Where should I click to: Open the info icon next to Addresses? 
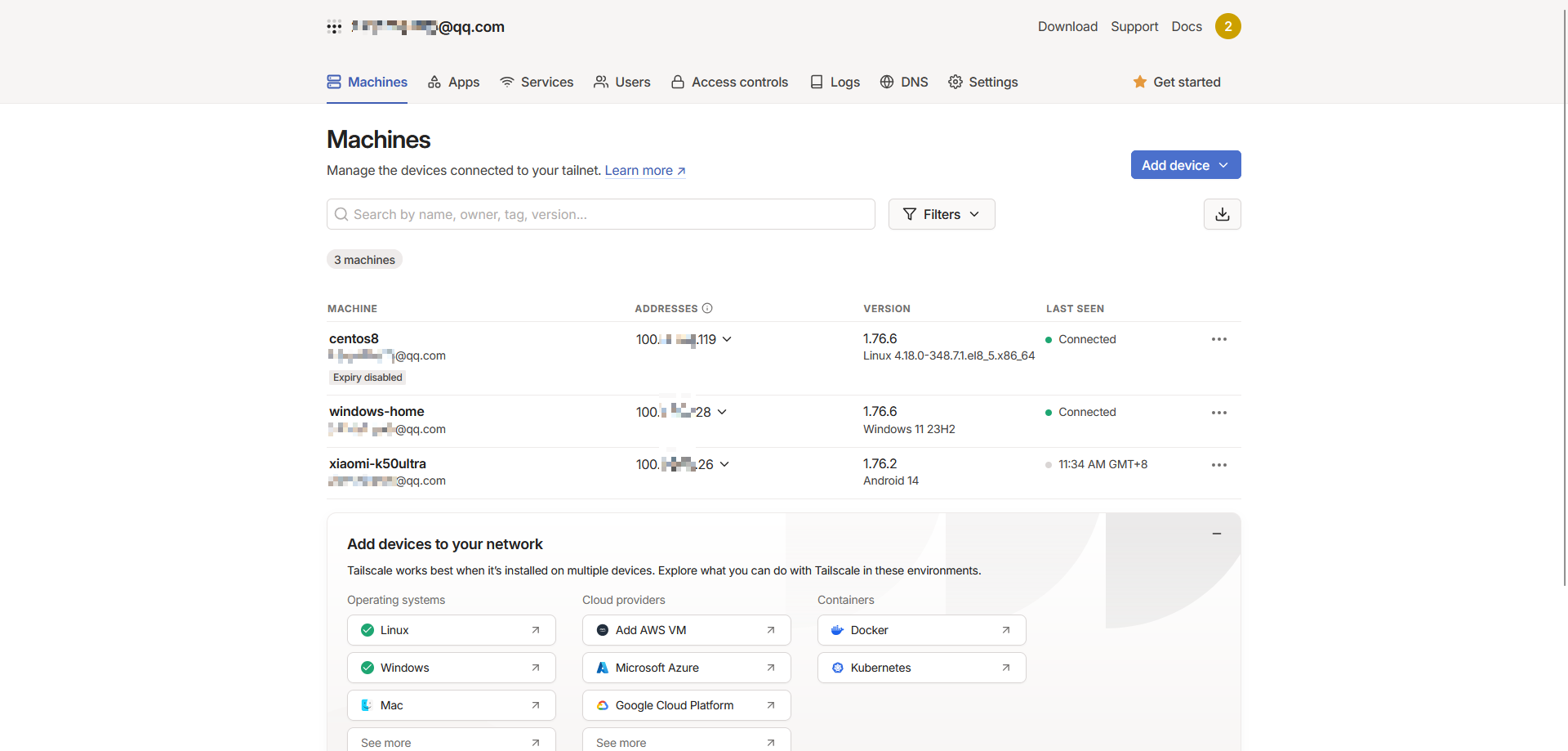[x=707, y=308]
